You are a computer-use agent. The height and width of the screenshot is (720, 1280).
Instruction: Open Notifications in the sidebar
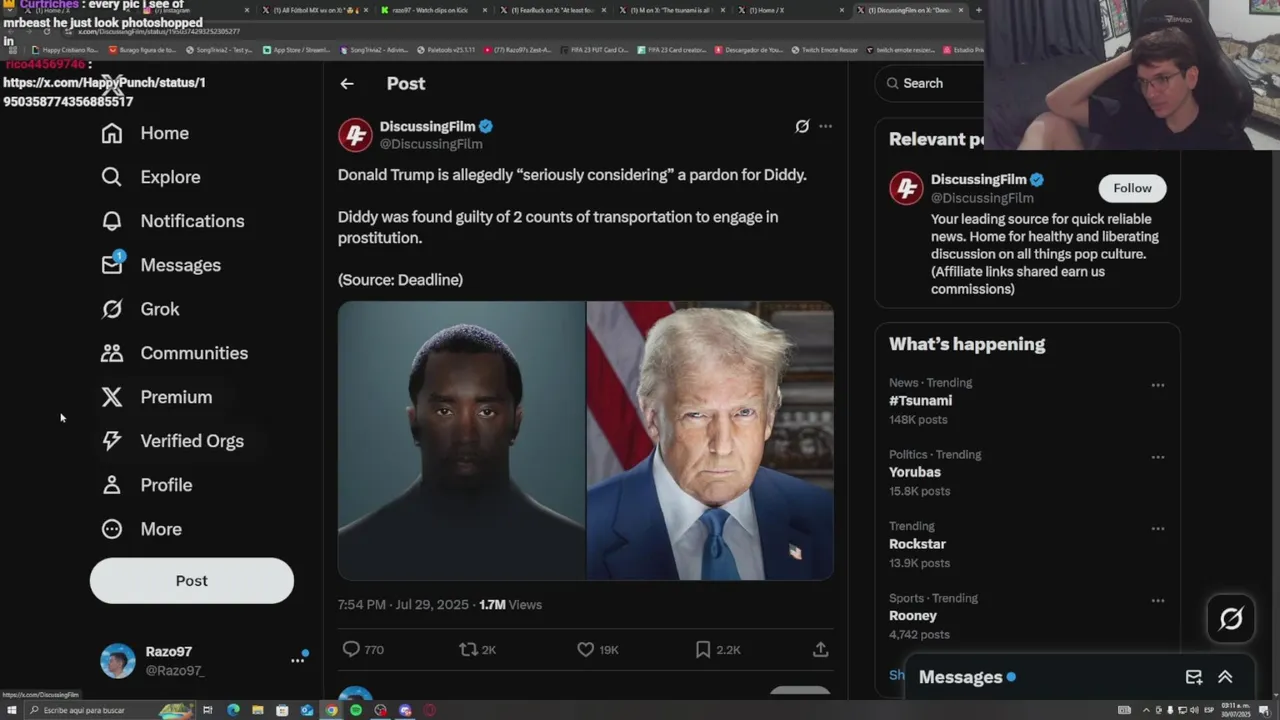coord(172,221)
